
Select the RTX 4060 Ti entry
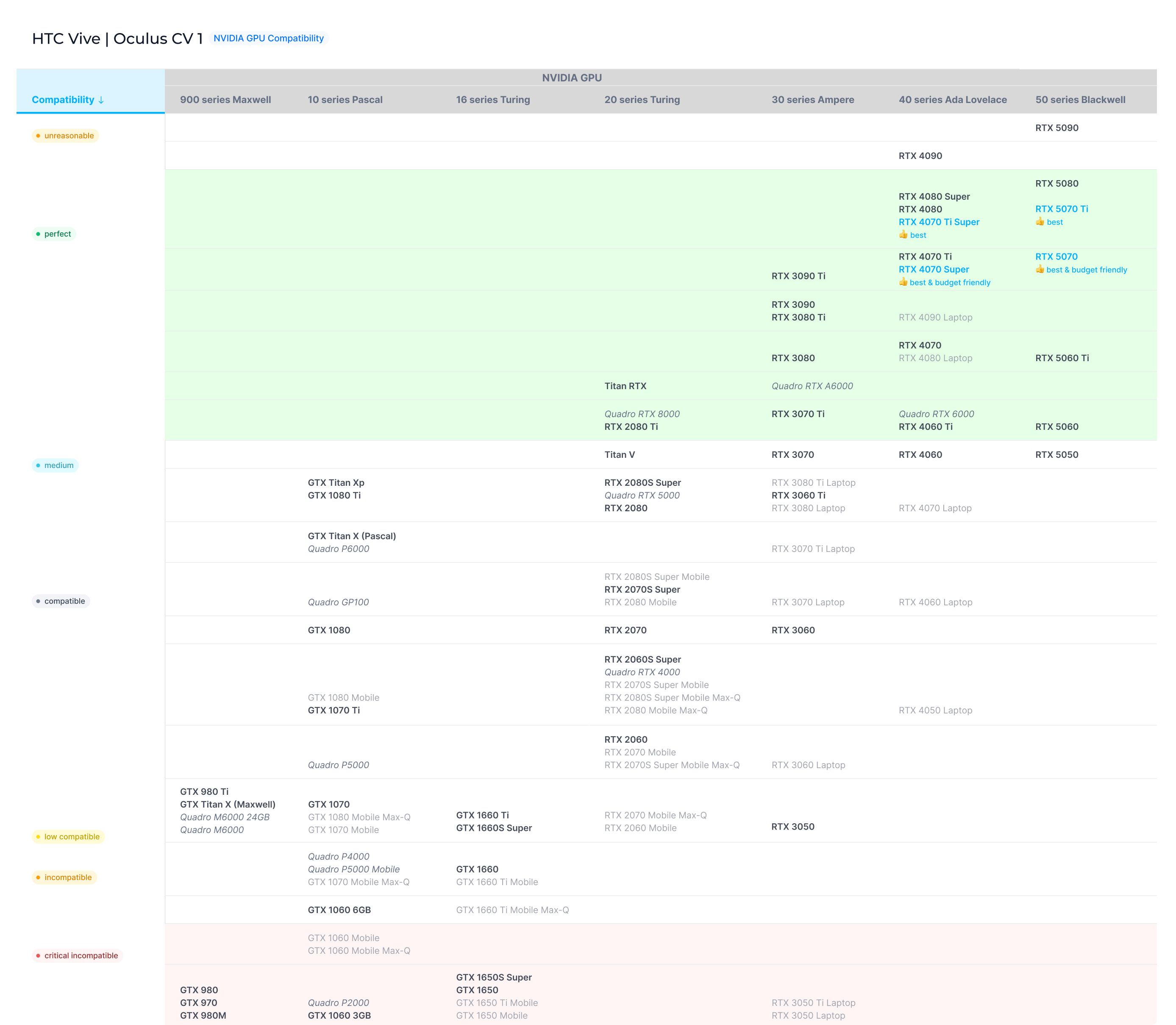[925, 427]
